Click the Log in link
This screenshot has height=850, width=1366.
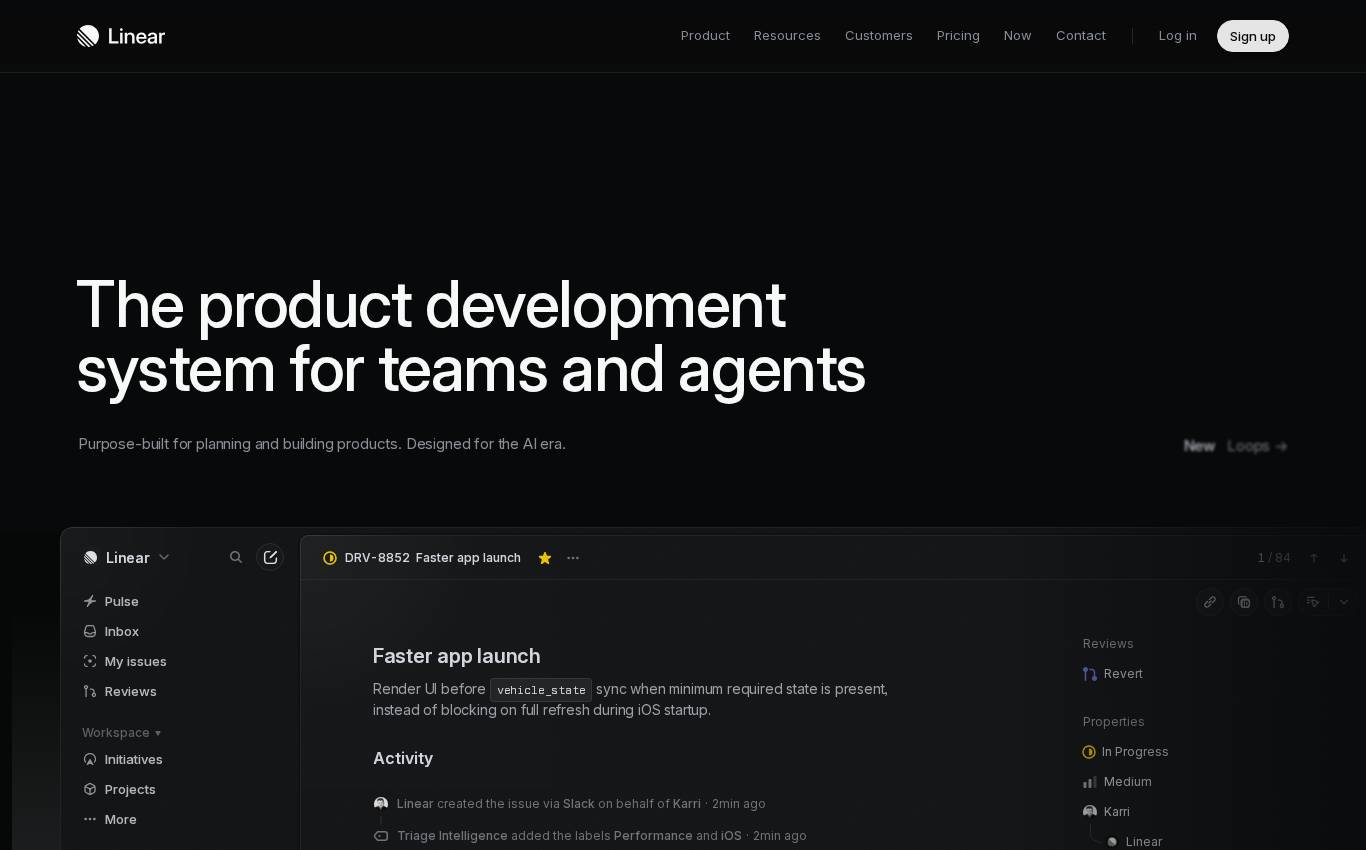coord(1178,36)
